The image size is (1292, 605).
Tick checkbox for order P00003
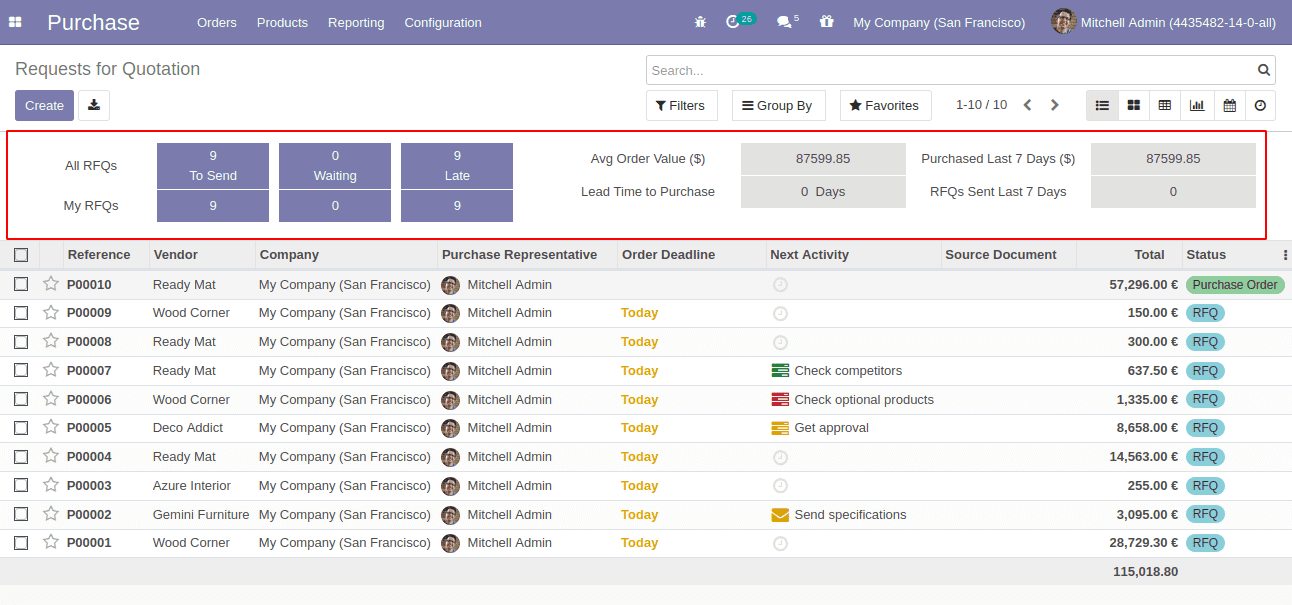(x=21, y=485)
